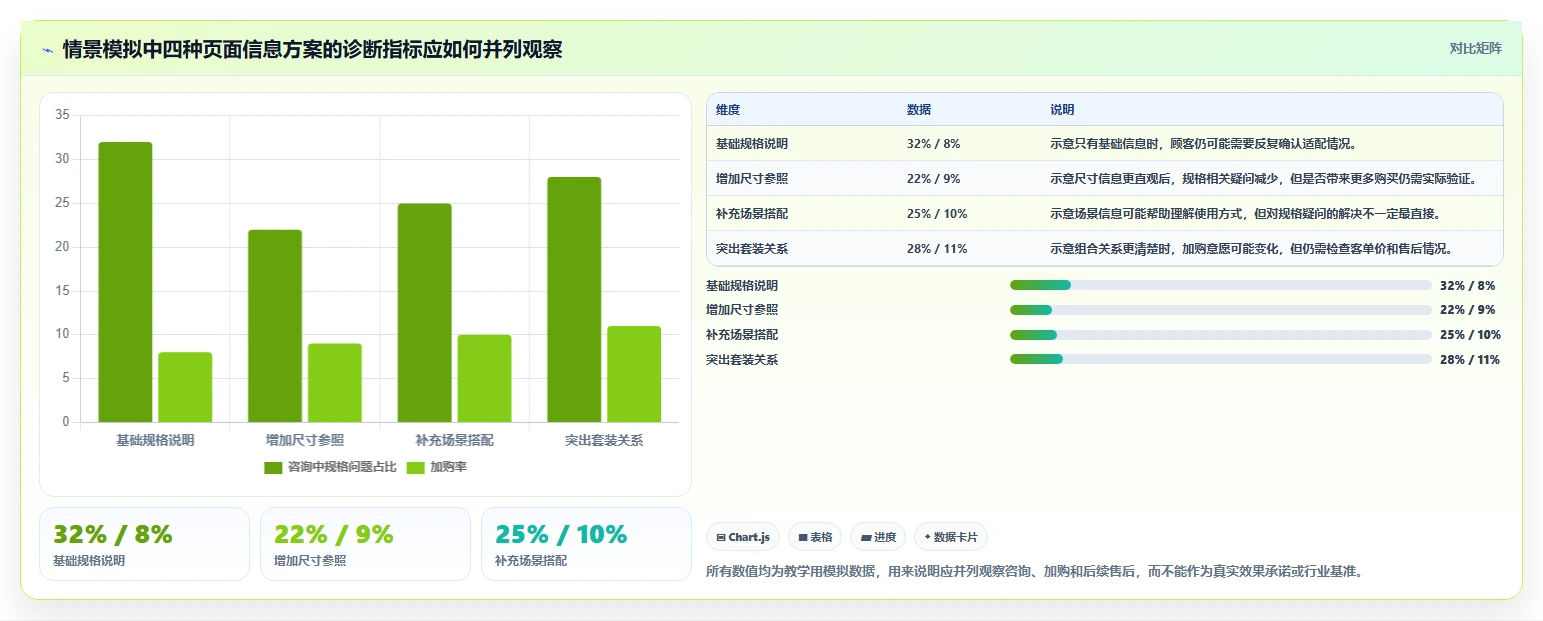Open the Chart.js chip
The height and width of the screenshot is (621, 1543).
[x=743, y=537]
